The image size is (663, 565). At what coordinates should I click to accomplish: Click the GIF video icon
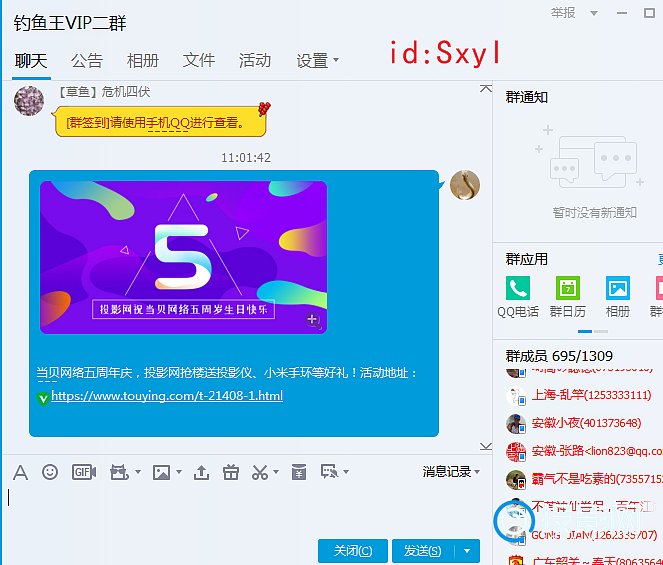pos(84,472)
